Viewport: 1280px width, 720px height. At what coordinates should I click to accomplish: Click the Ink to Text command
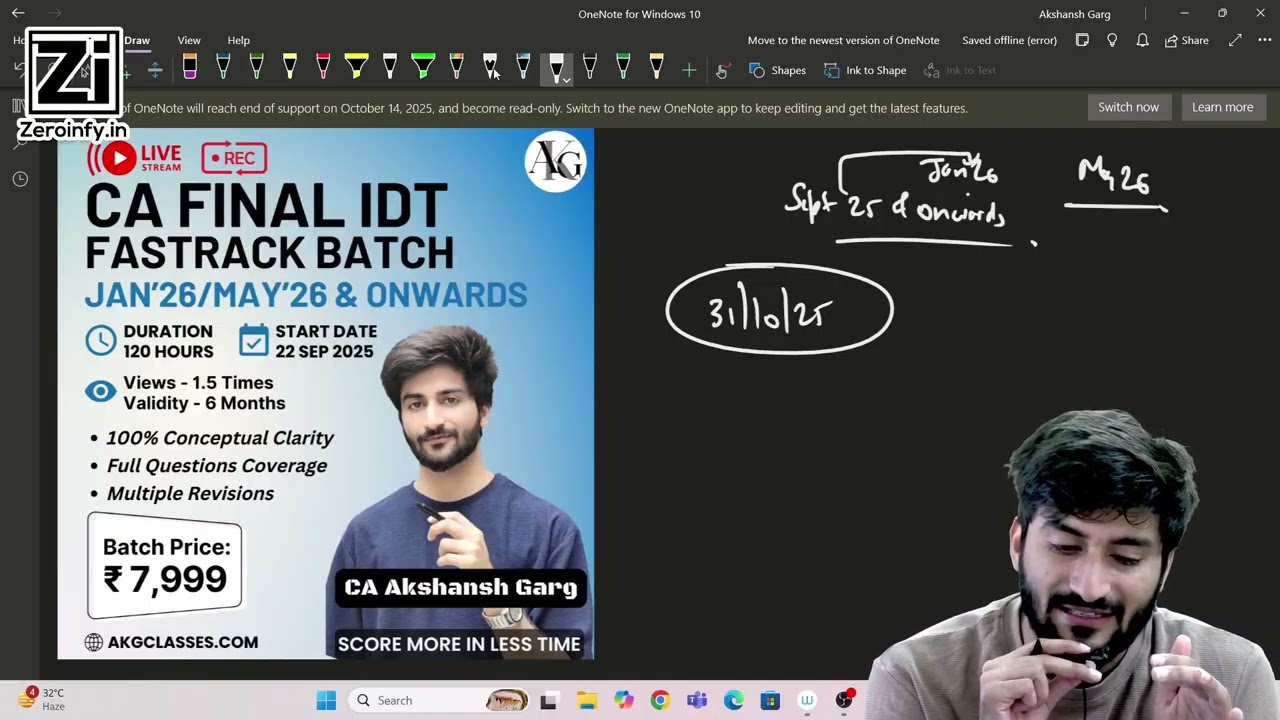click(x=960, y=70)
